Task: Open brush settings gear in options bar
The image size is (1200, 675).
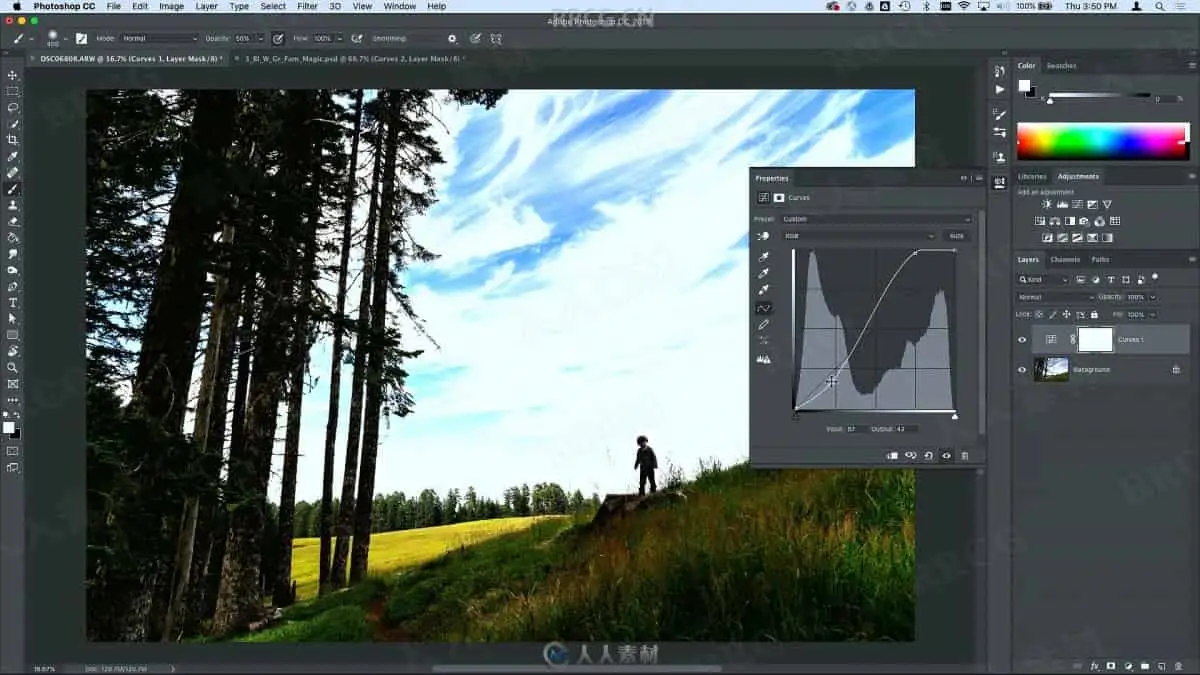Action: (x=452, y=39)
